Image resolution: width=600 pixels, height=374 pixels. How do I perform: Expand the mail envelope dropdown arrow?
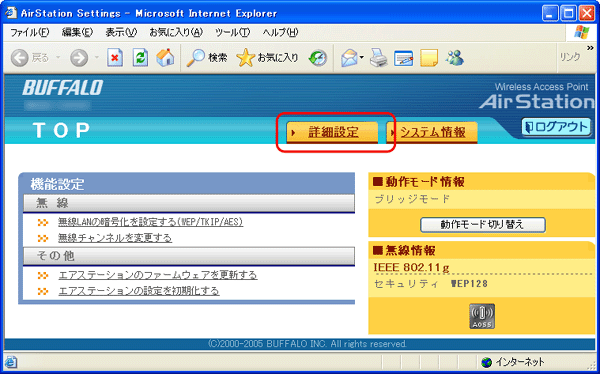(x=362, y=58)
